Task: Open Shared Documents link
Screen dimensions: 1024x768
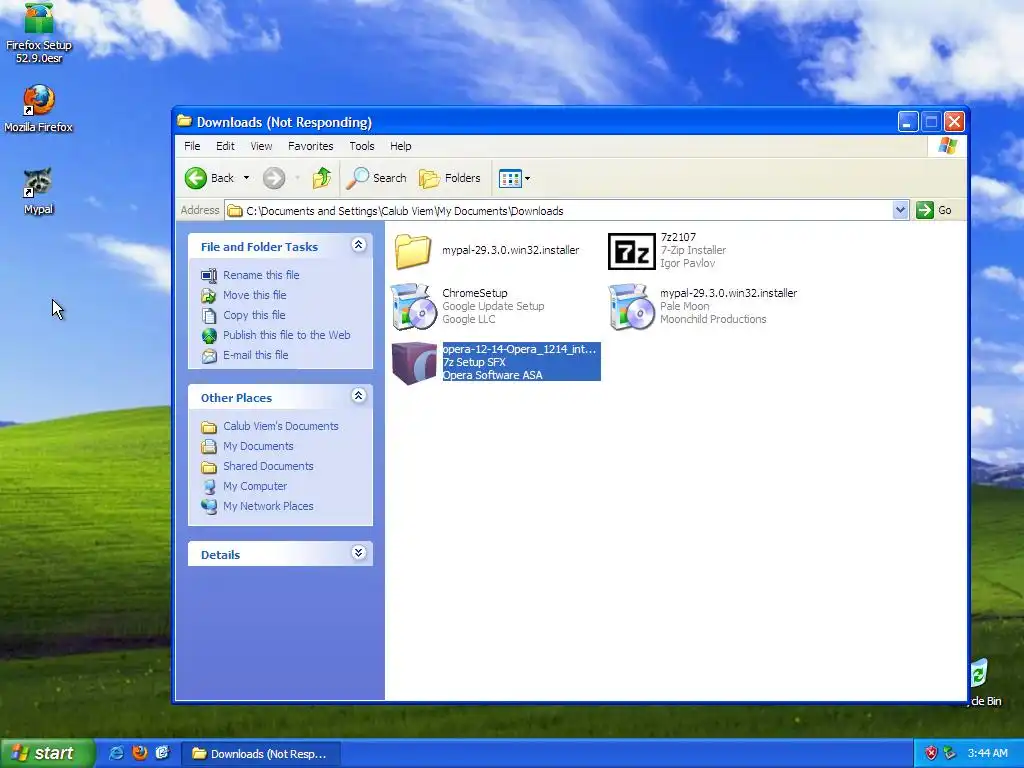Action: (268, 466)
